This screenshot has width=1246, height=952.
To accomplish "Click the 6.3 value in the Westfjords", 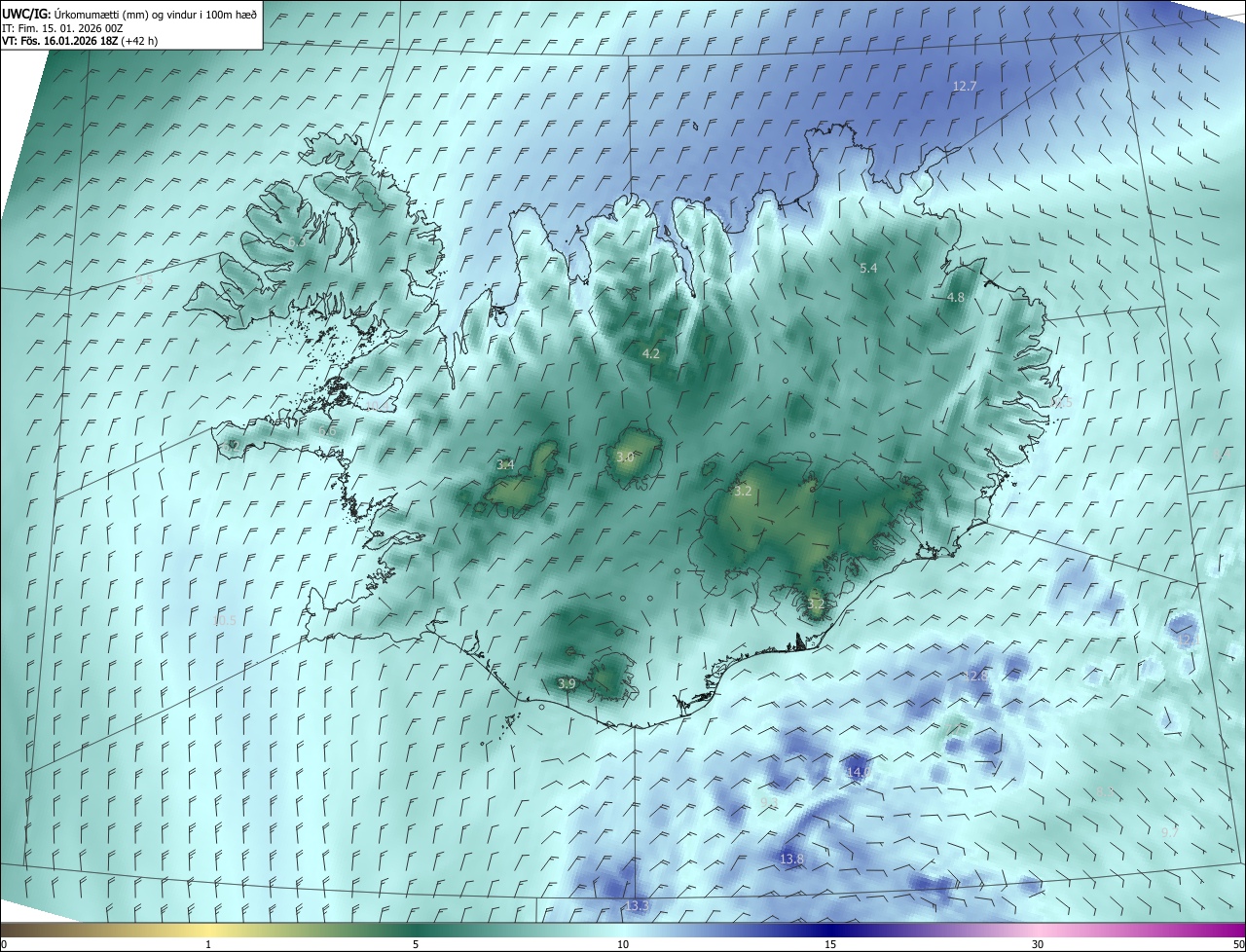I will tap(296, 241).
